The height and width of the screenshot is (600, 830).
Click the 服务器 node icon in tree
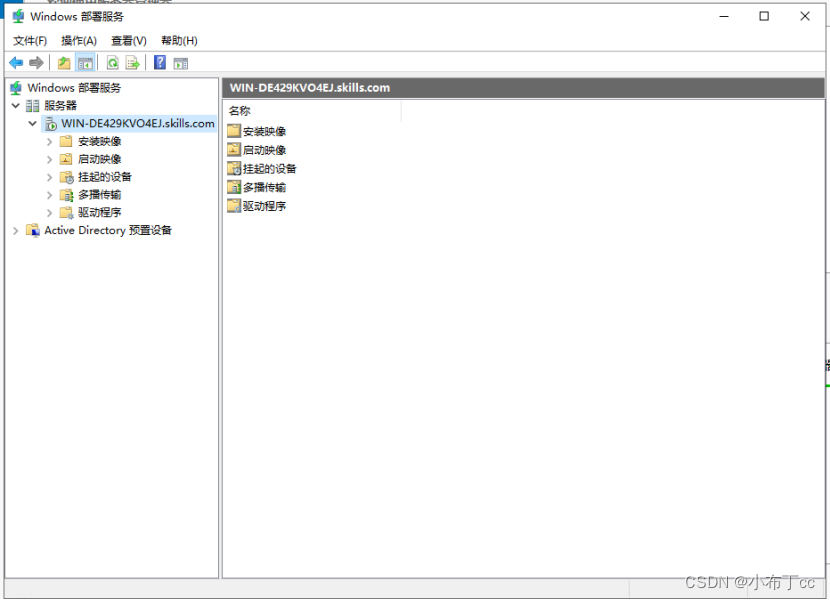33,106
